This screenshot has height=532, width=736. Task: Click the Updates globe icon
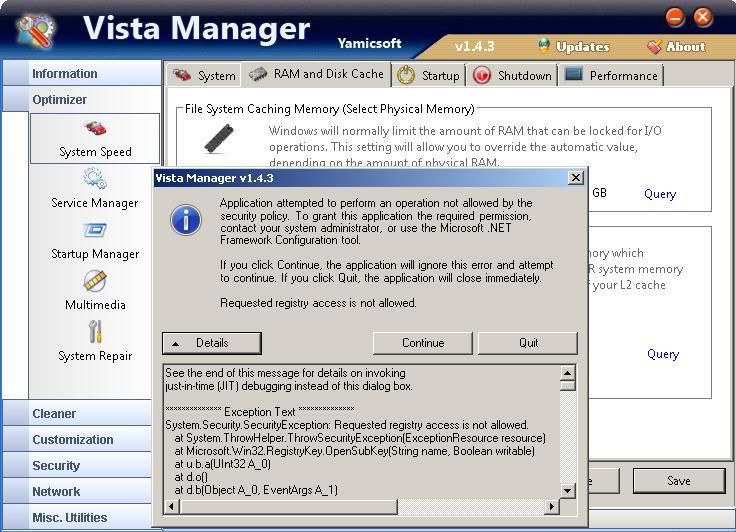coord(544,46)
